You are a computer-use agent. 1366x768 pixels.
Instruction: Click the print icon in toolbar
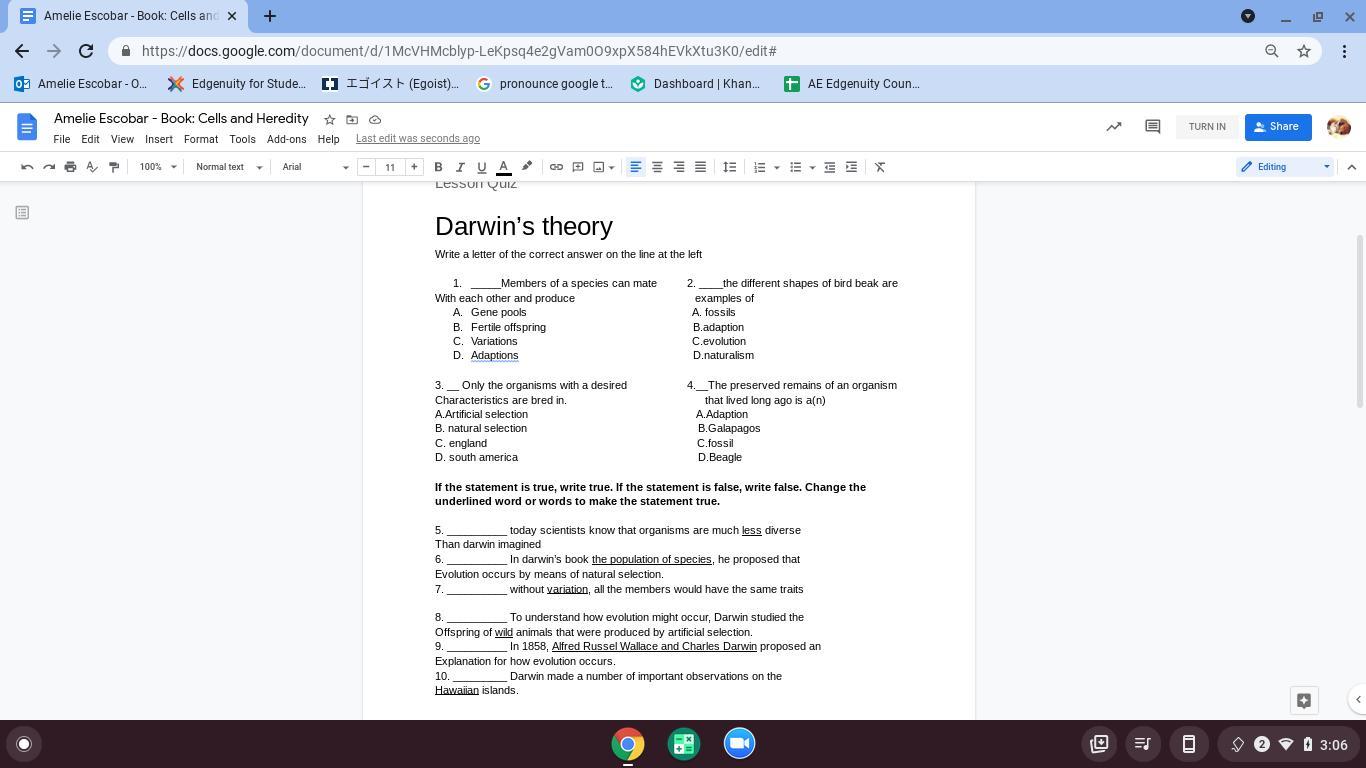pyautogui.click(x=70, y=167)
